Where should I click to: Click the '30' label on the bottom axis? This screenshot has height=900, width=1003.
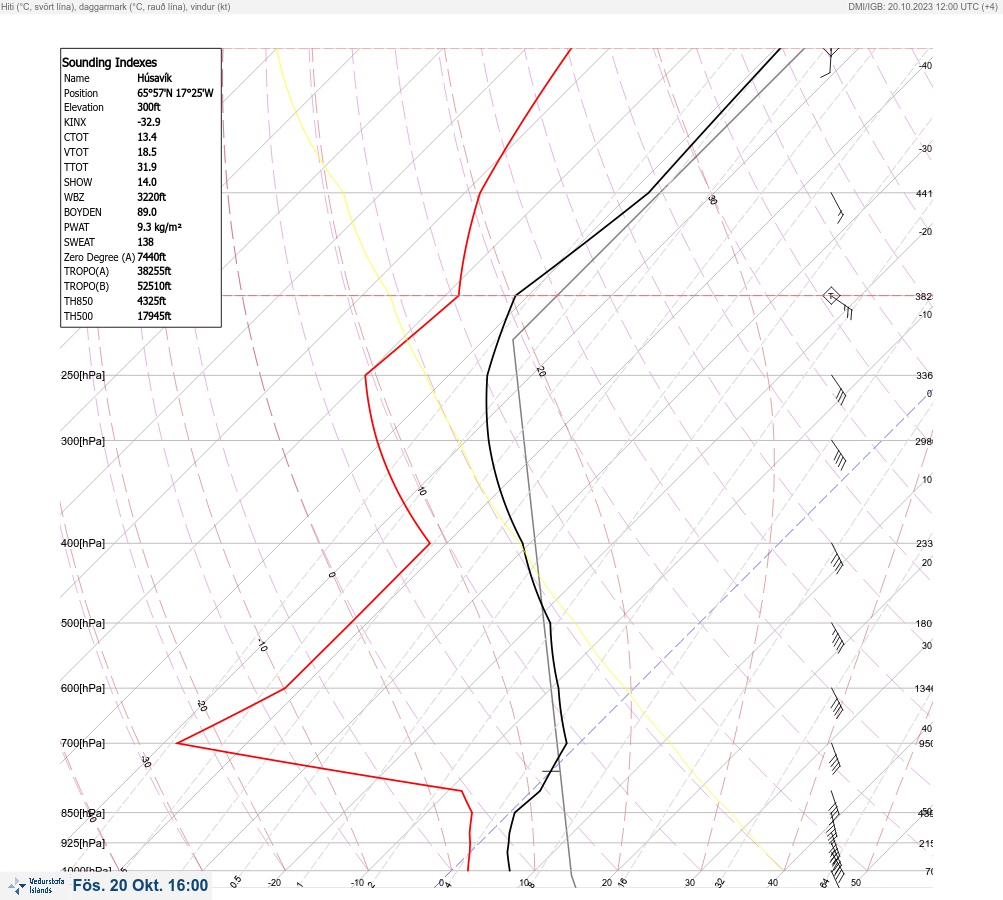(690, 883)
